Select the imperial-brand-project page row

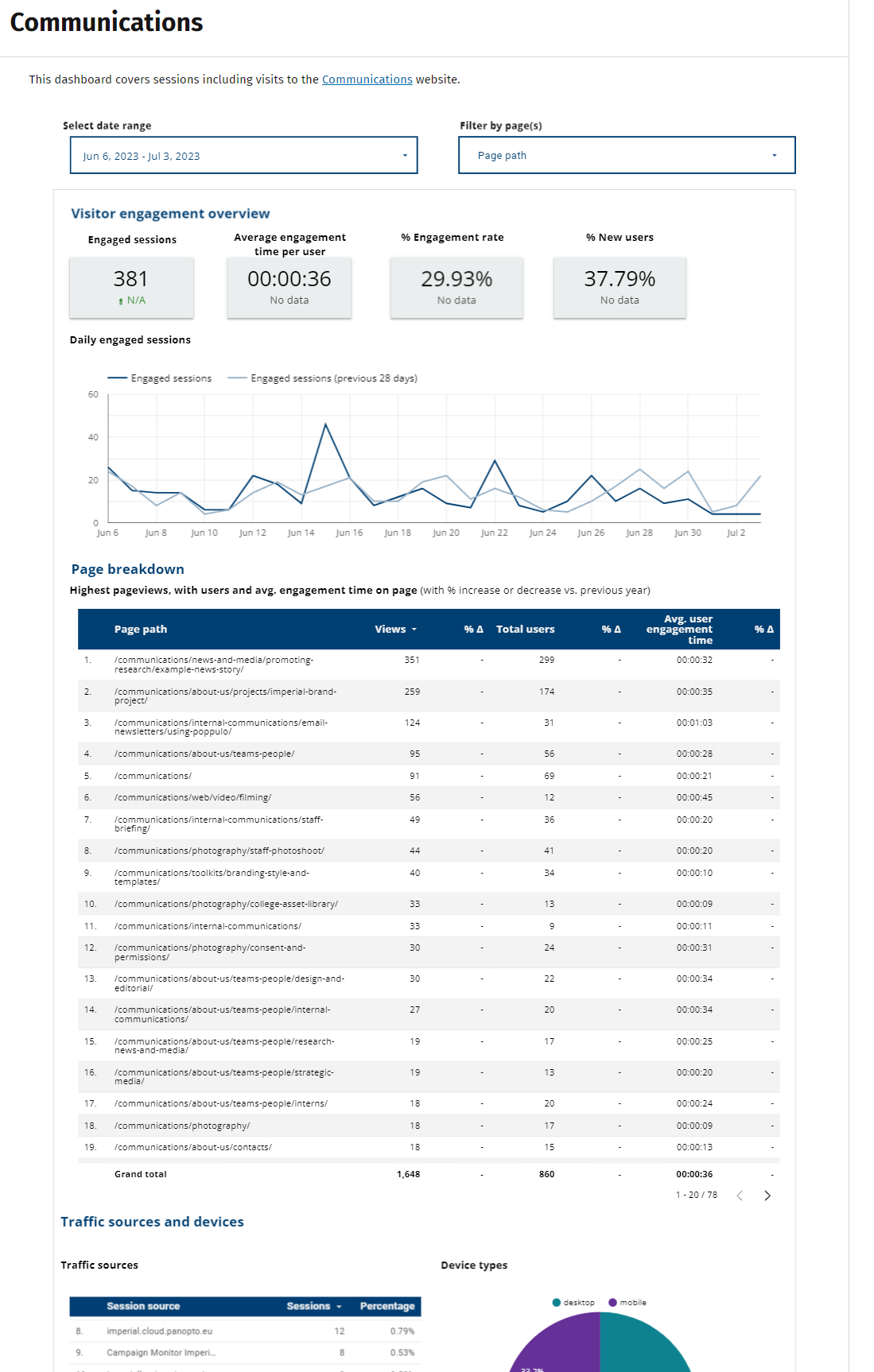tap(225, 696)
